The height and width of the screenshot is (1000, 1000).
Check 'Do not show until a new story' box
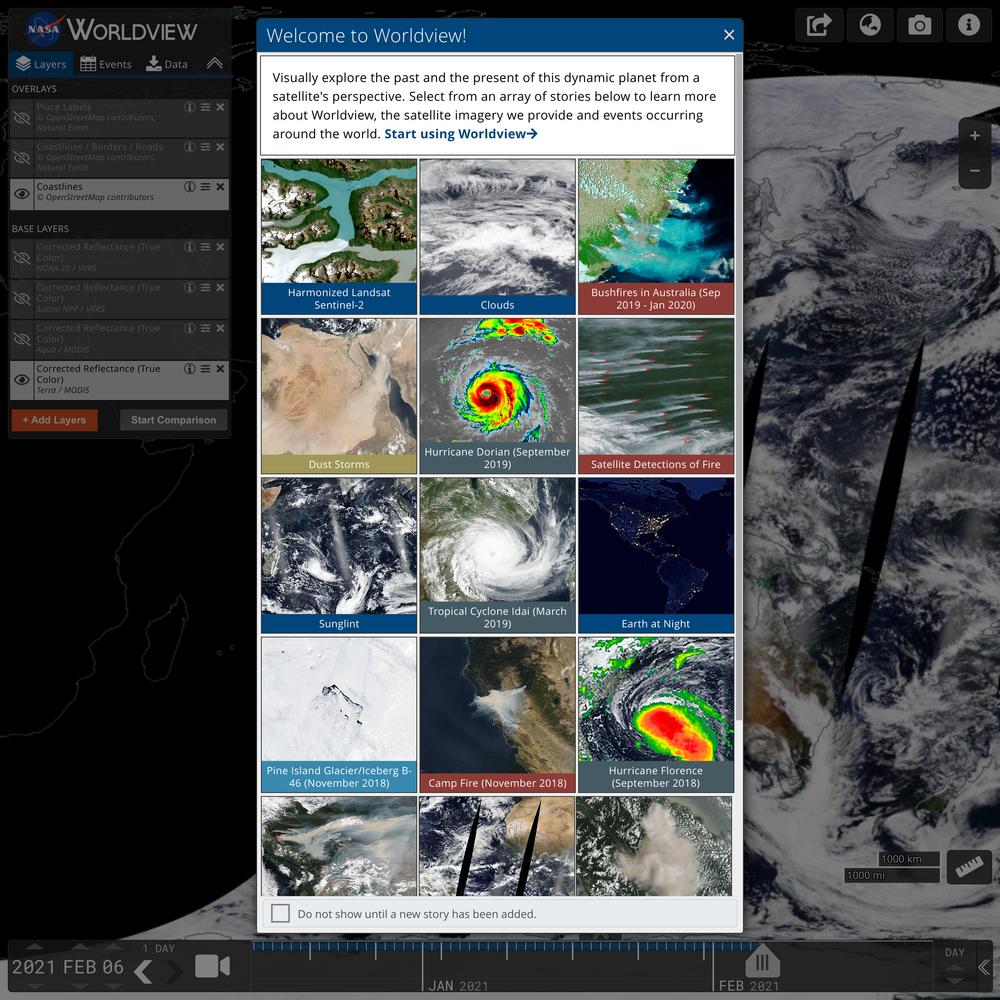click(x=281, y=913)
